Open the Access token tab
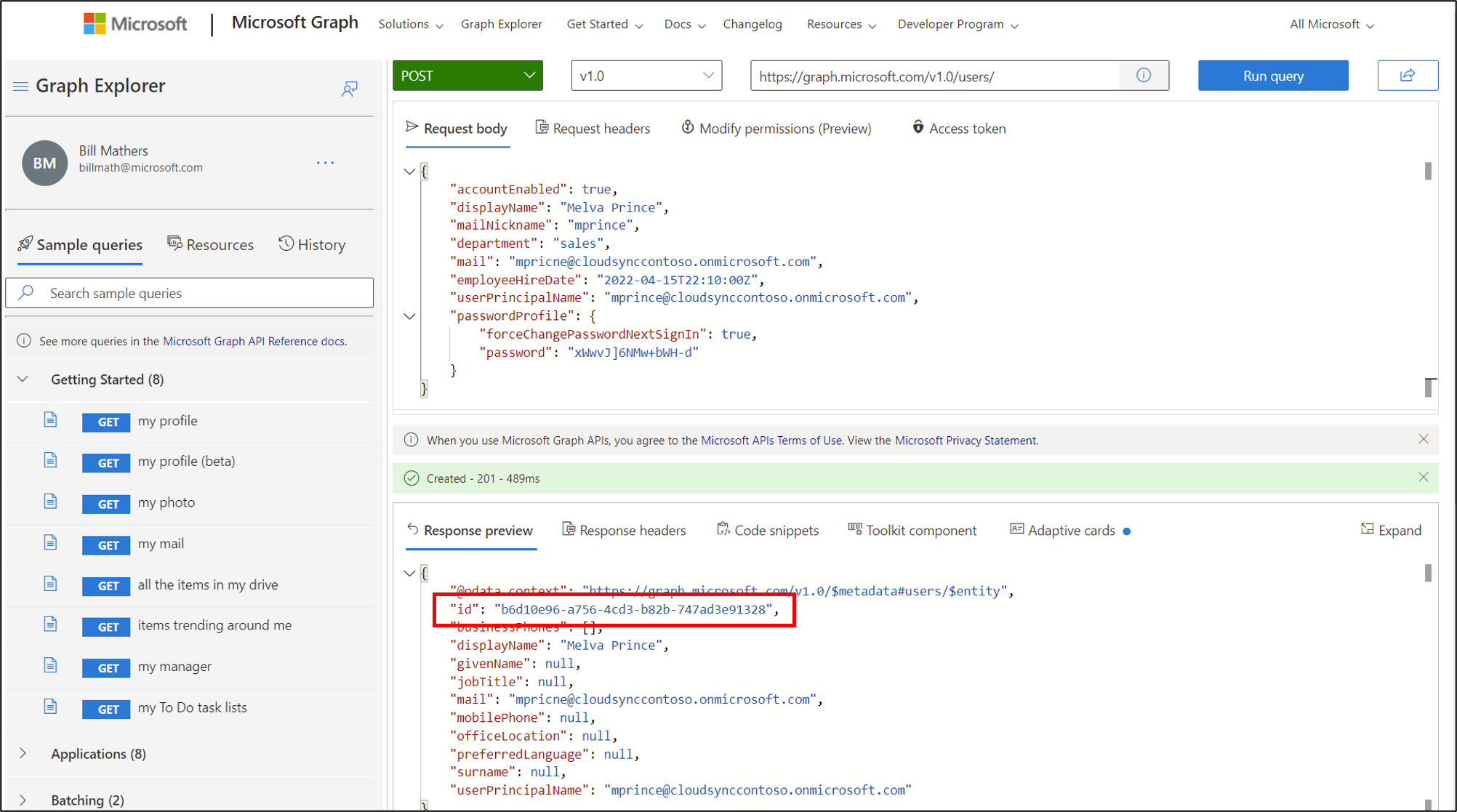The width and height of the screenshot is (1457, 812). click(x=959, y=129)
